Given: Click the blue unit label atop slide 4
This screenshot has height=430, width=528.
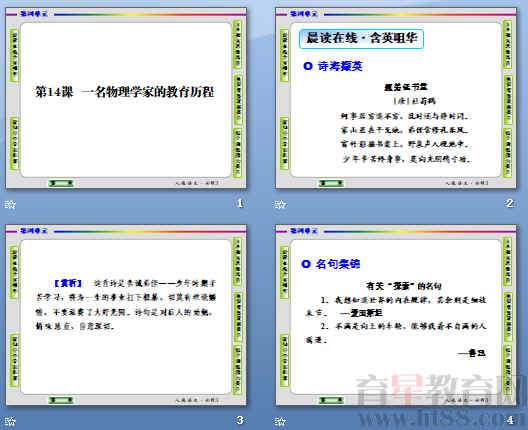Looking at the screenshot, I should coord(304,231).
